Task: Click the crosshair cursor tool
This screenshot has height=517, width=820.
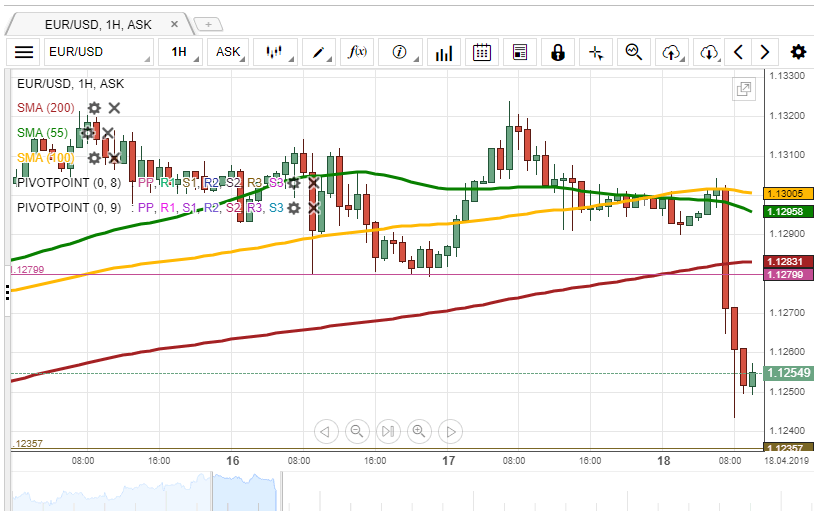Action: pos(596,52)
